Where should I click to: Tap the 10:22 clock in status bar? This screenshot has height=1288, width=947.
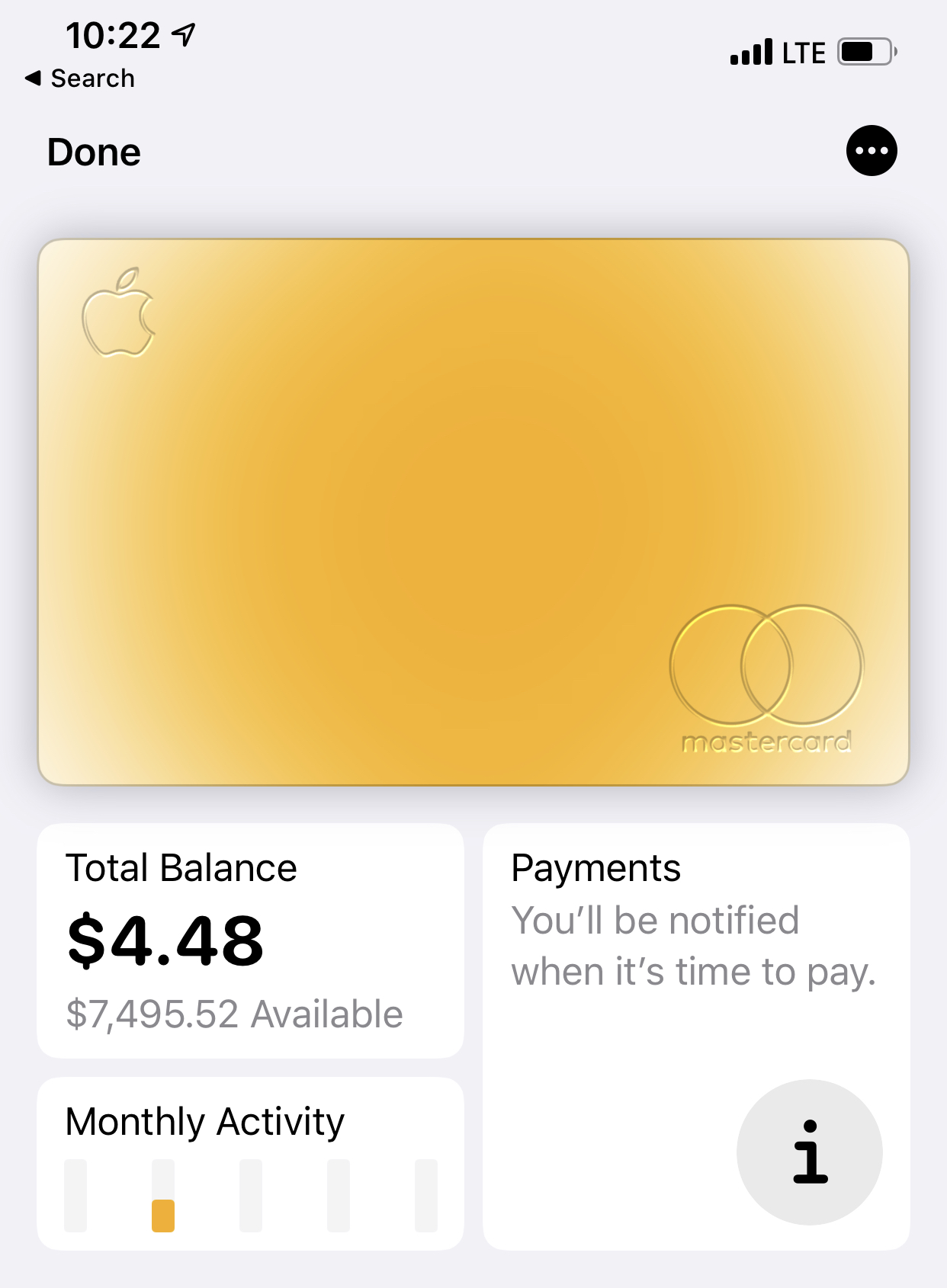point(113,35)
